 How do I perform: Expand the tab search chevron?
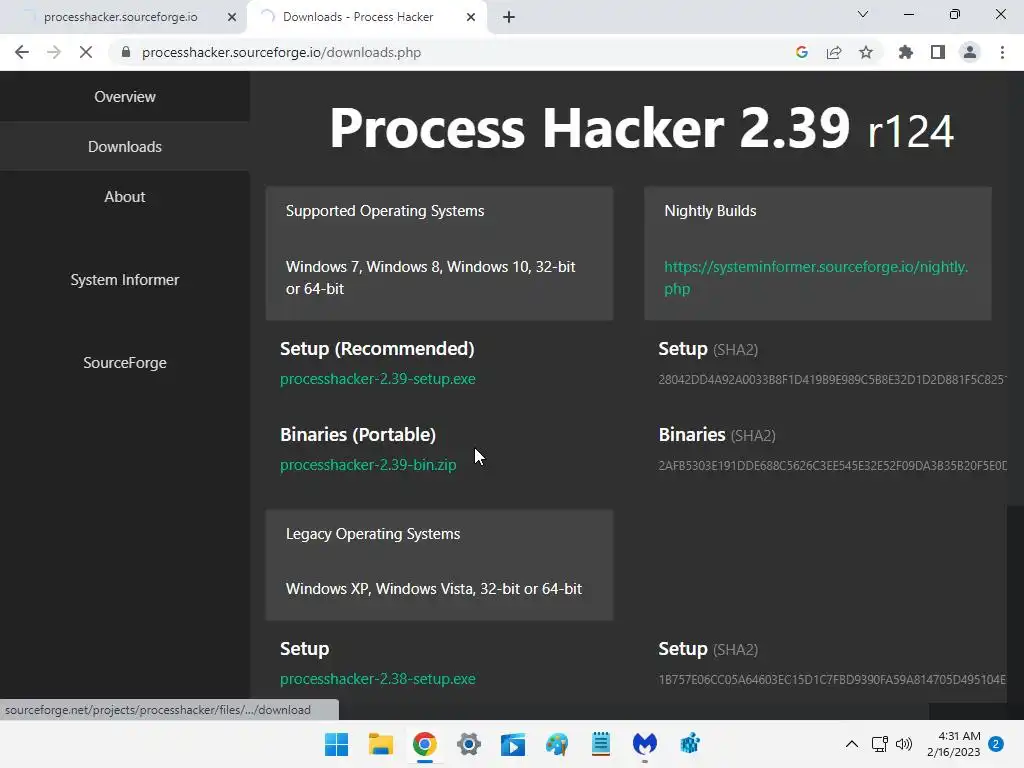pos(863,14)
